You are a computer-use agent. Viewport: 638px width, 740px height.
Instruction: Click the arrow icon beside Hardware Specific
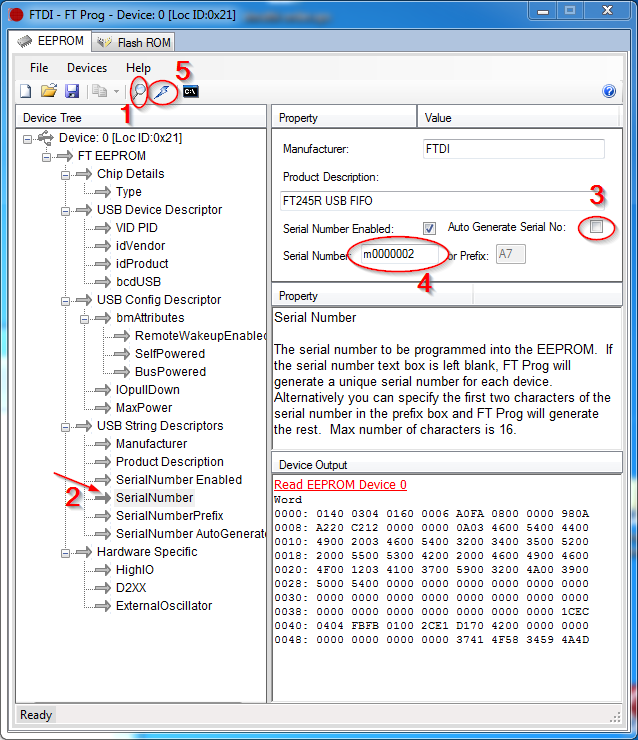pyautogui.click(x=84, y=552)
